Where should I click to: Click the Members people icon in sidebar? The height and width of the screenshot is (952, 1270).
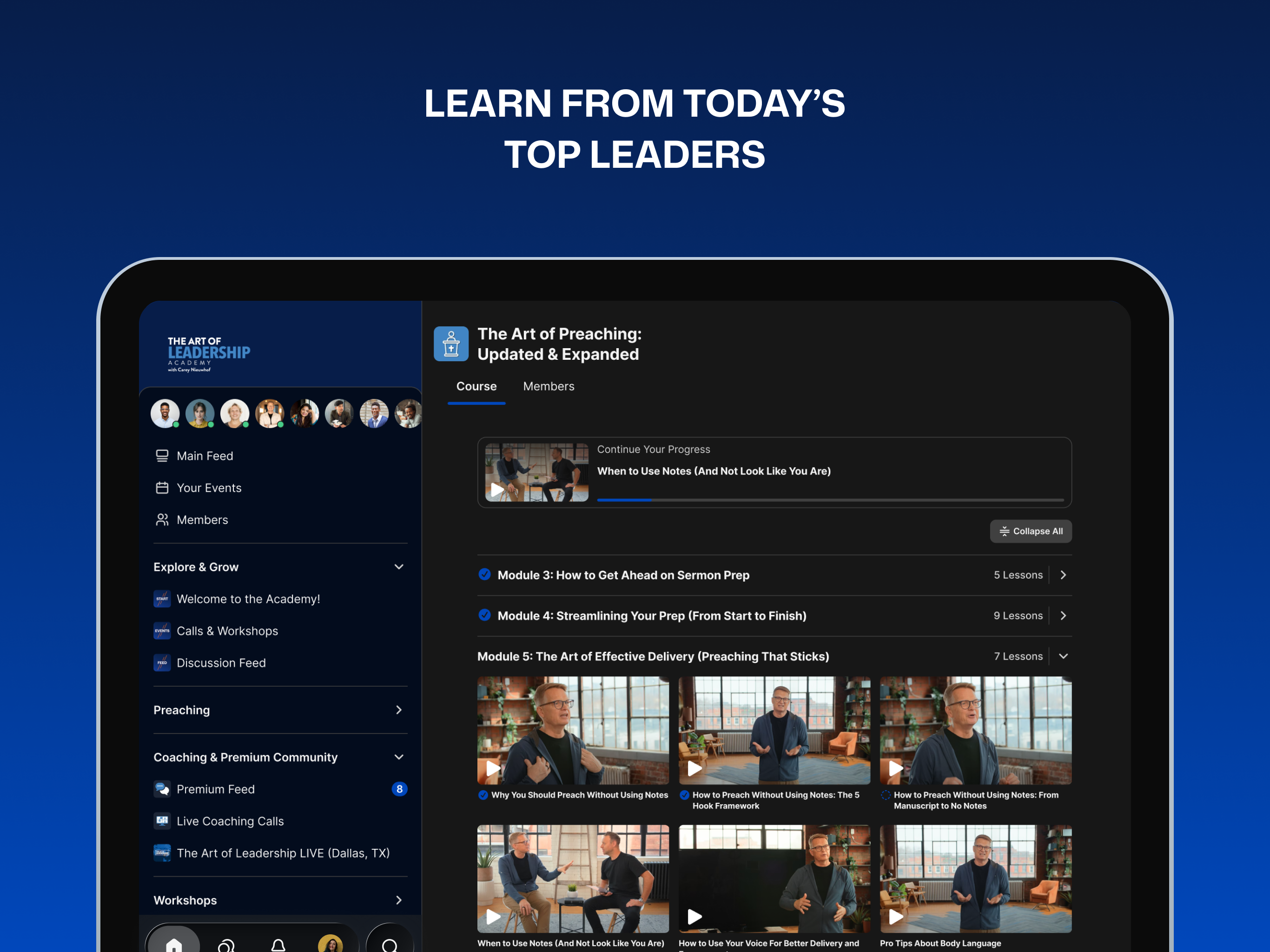pos(162,520)
